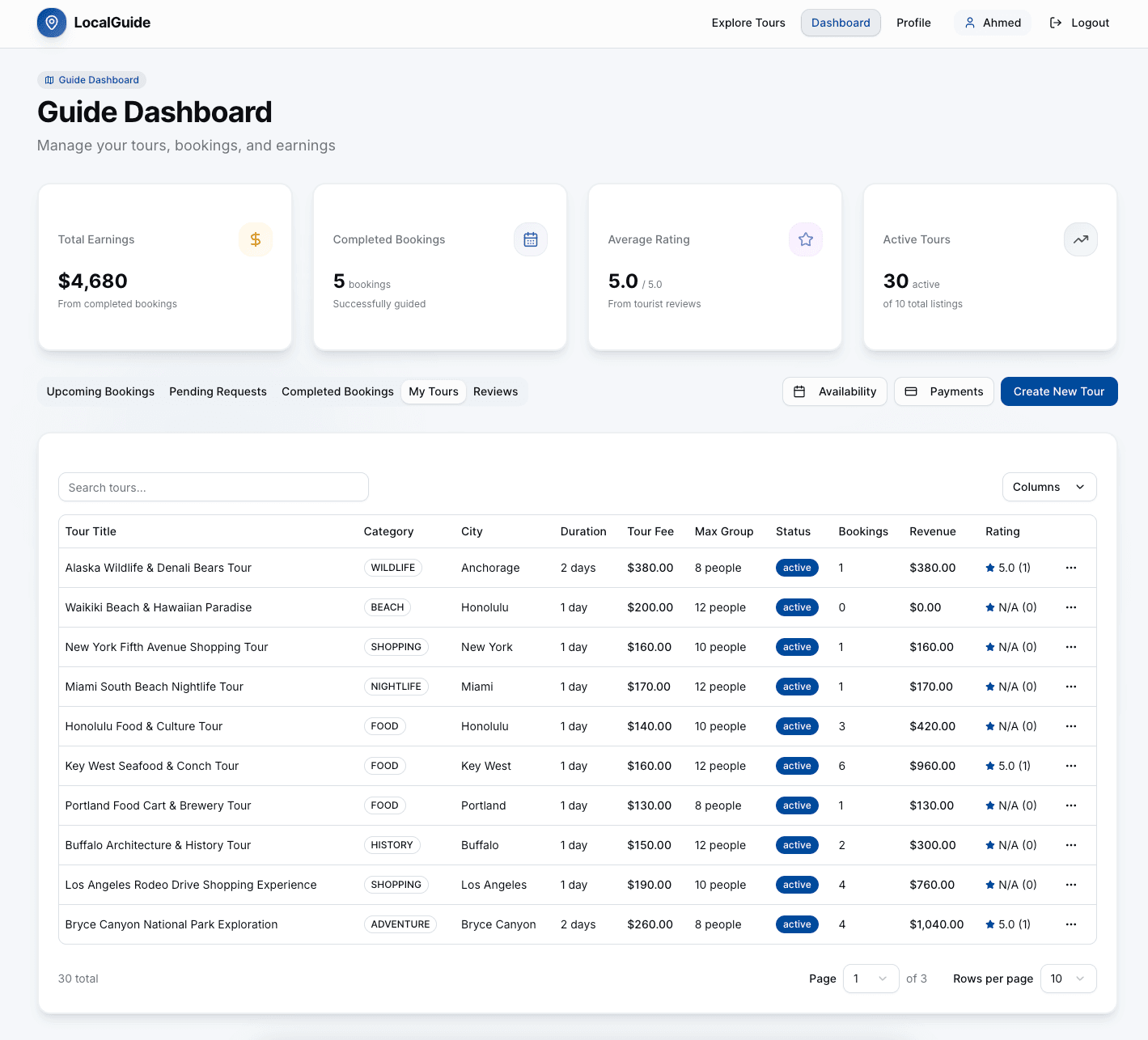This screenshot has width=1148, height=1040.
Task: Open the Dashboard navigation item
Action: [841, 23]
